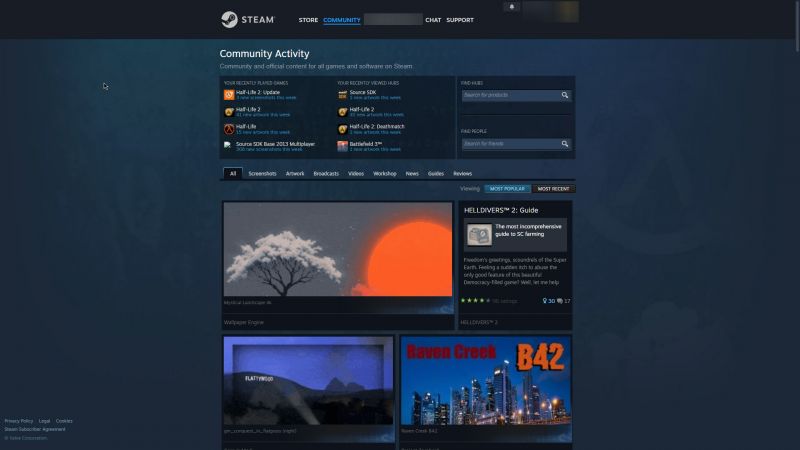Open the tree and orange sun wallpaper thumbnail
The height and width of the screenshot is (450, 800).
338,249
